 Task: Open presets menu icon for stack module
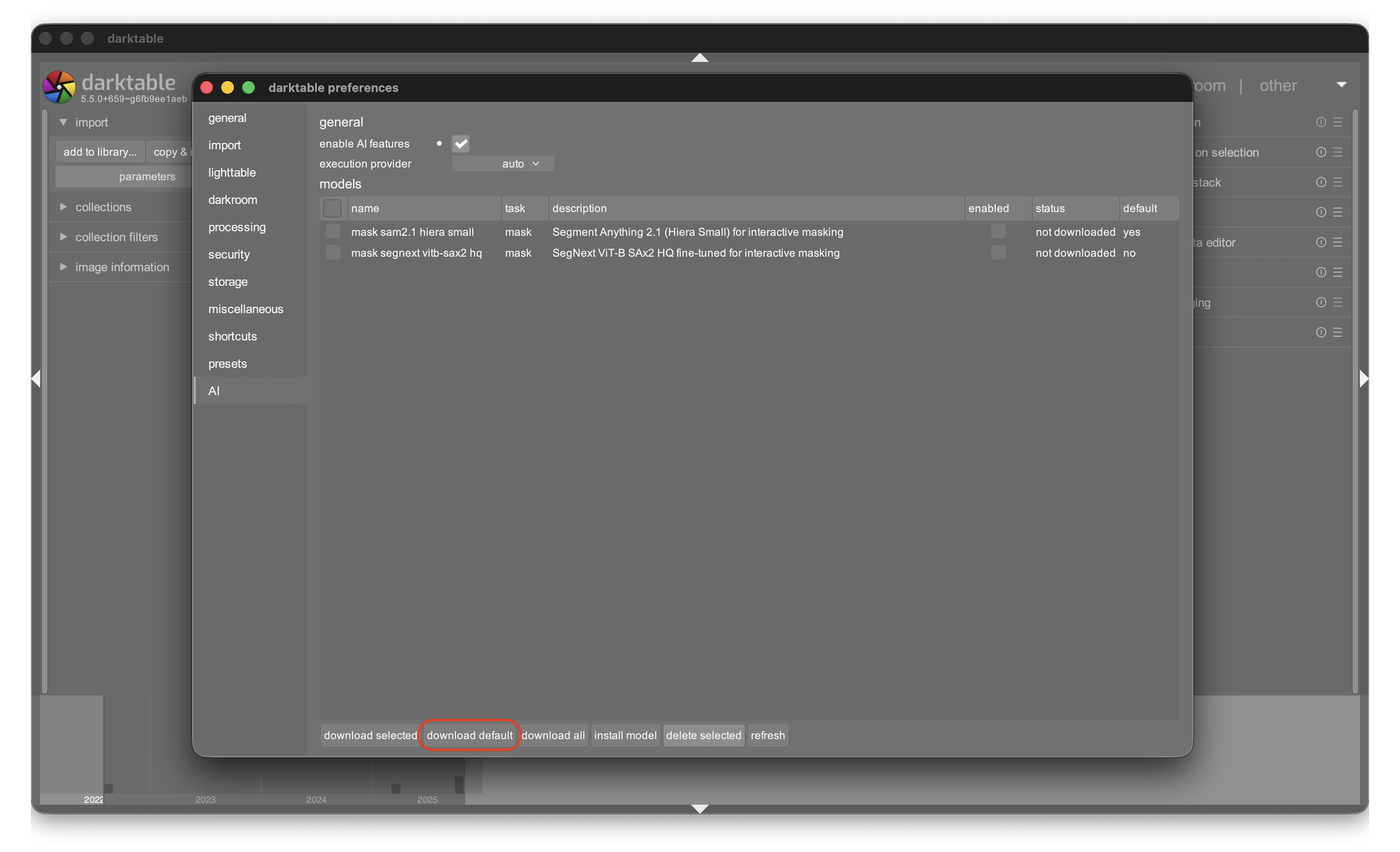(x=1337, y=182)
